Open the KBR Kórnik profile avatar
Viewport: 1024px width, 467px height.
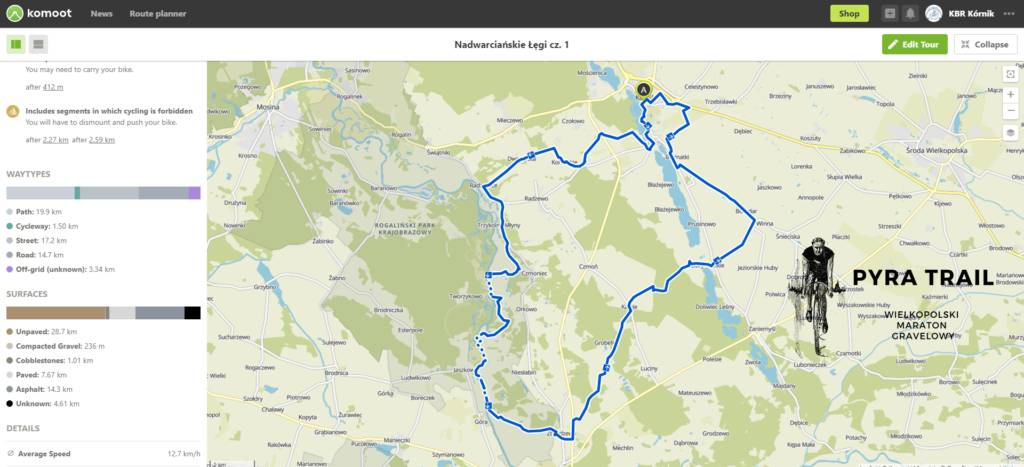point(934,14)
